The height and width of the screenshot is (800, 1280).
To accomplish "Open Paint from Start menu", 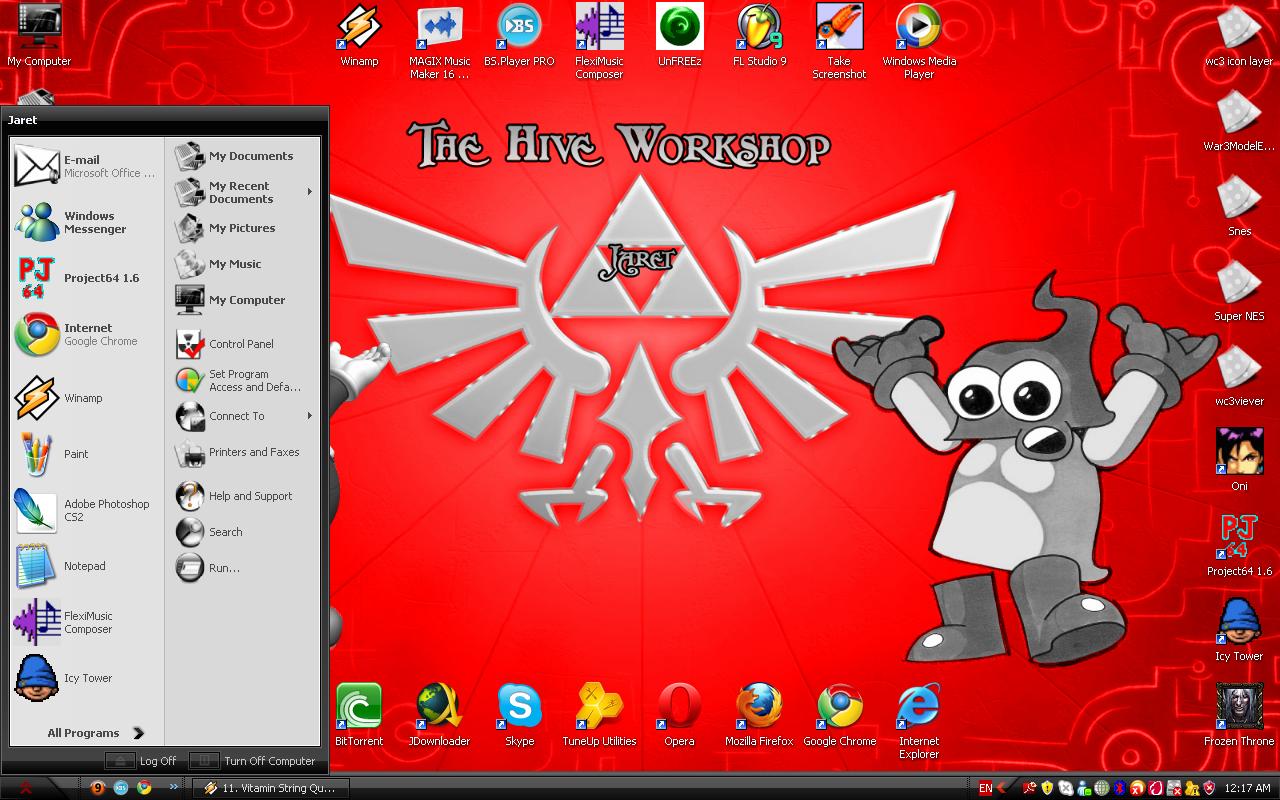I will point(86,454).
